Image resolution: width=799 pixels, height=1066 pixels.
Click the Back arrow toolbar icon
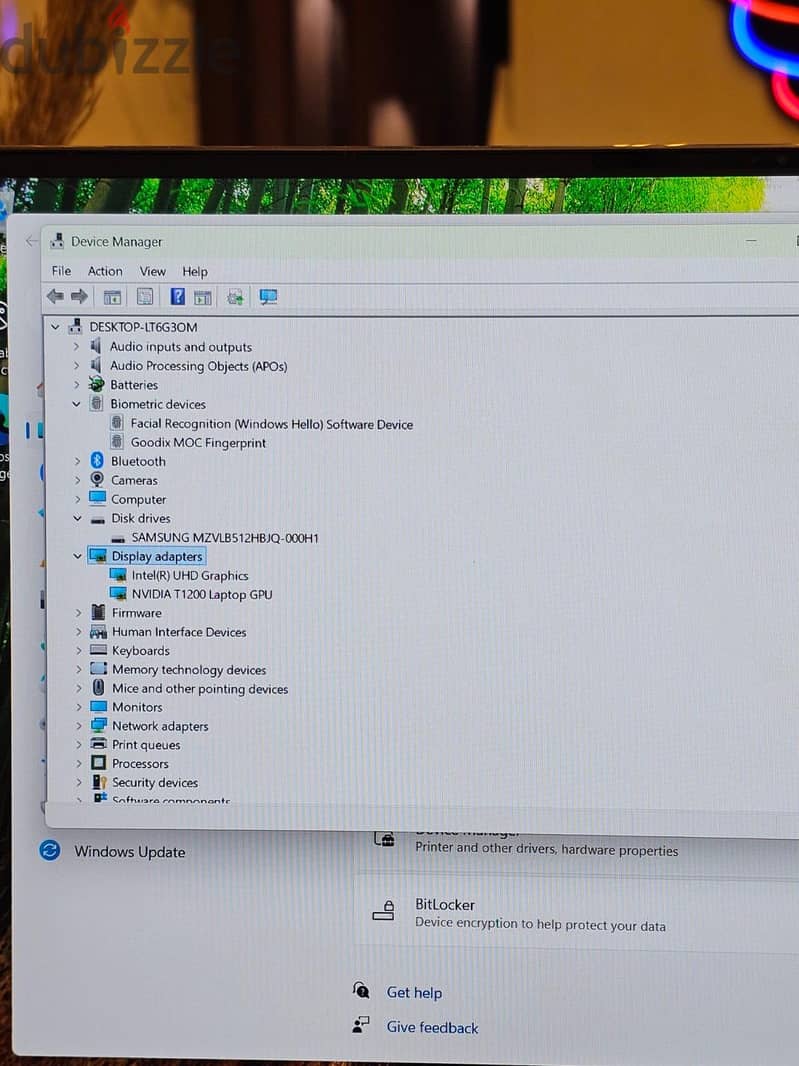tap(55, 296)
